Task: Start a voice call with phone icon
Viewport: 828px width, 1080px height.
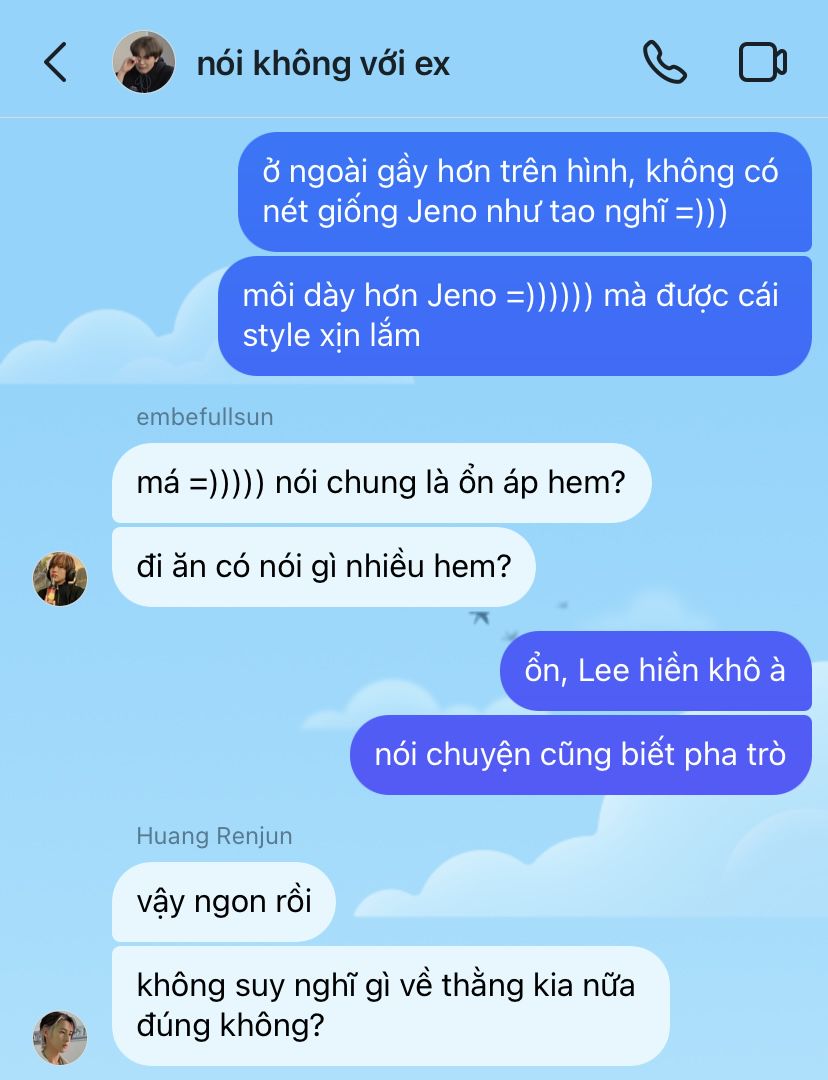Action: pos(665,62)
